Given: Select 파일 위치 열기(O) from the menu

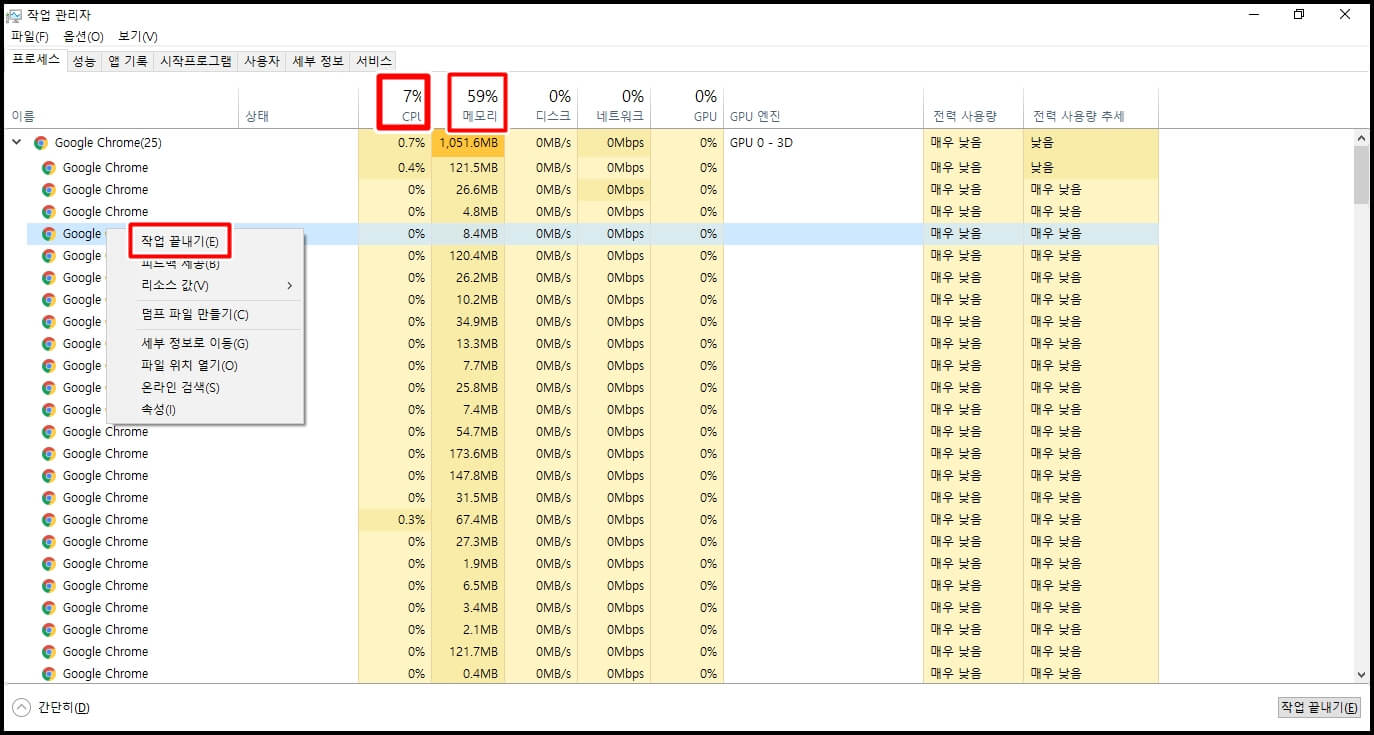Looking at the screenshot, I should click(204, 366).
